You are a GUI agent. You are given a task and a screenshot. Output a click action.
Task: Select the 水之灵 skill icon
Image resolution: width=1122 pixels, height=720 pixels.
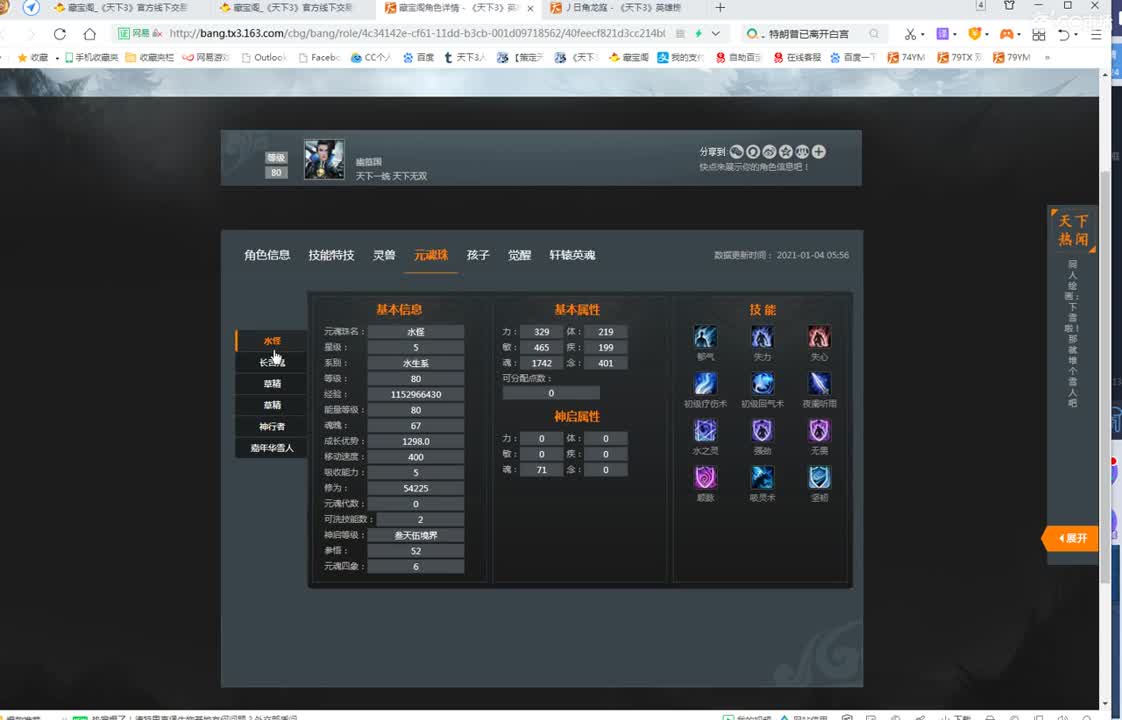coord(705,430)
